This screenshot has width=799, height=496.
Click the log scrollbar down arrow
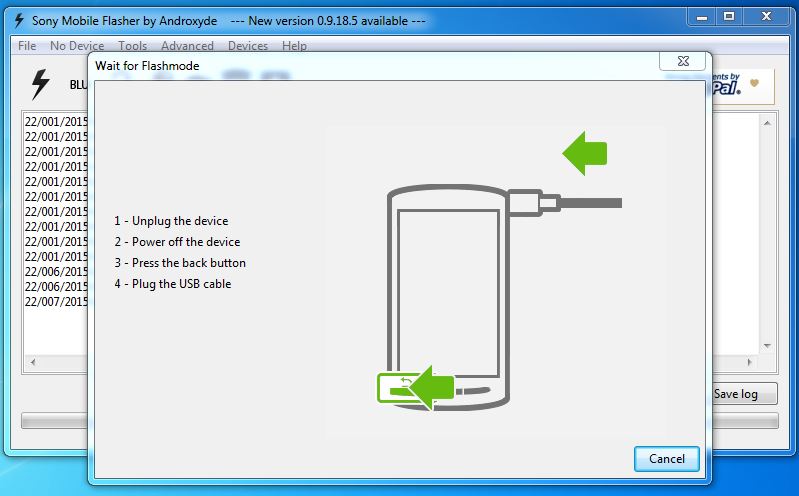pyautogui.click(x=767, y=346)
